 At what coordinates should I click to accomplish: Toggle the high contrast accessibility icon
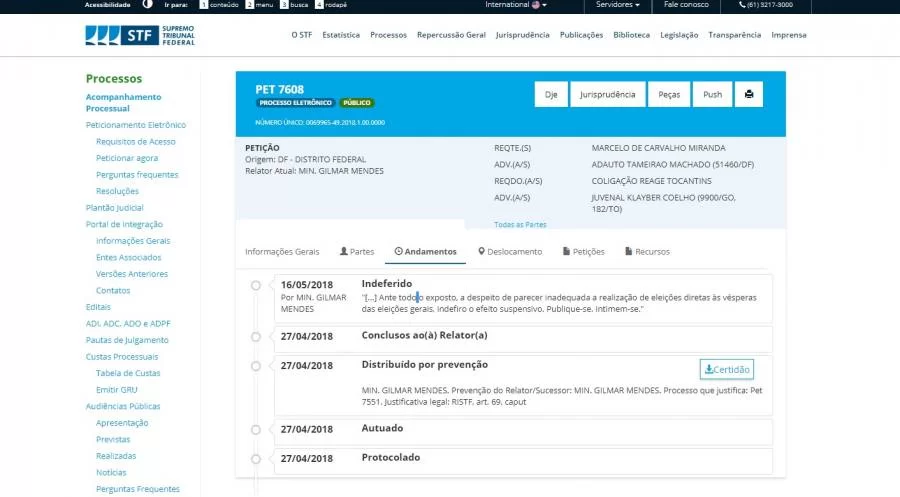point(148,5)
